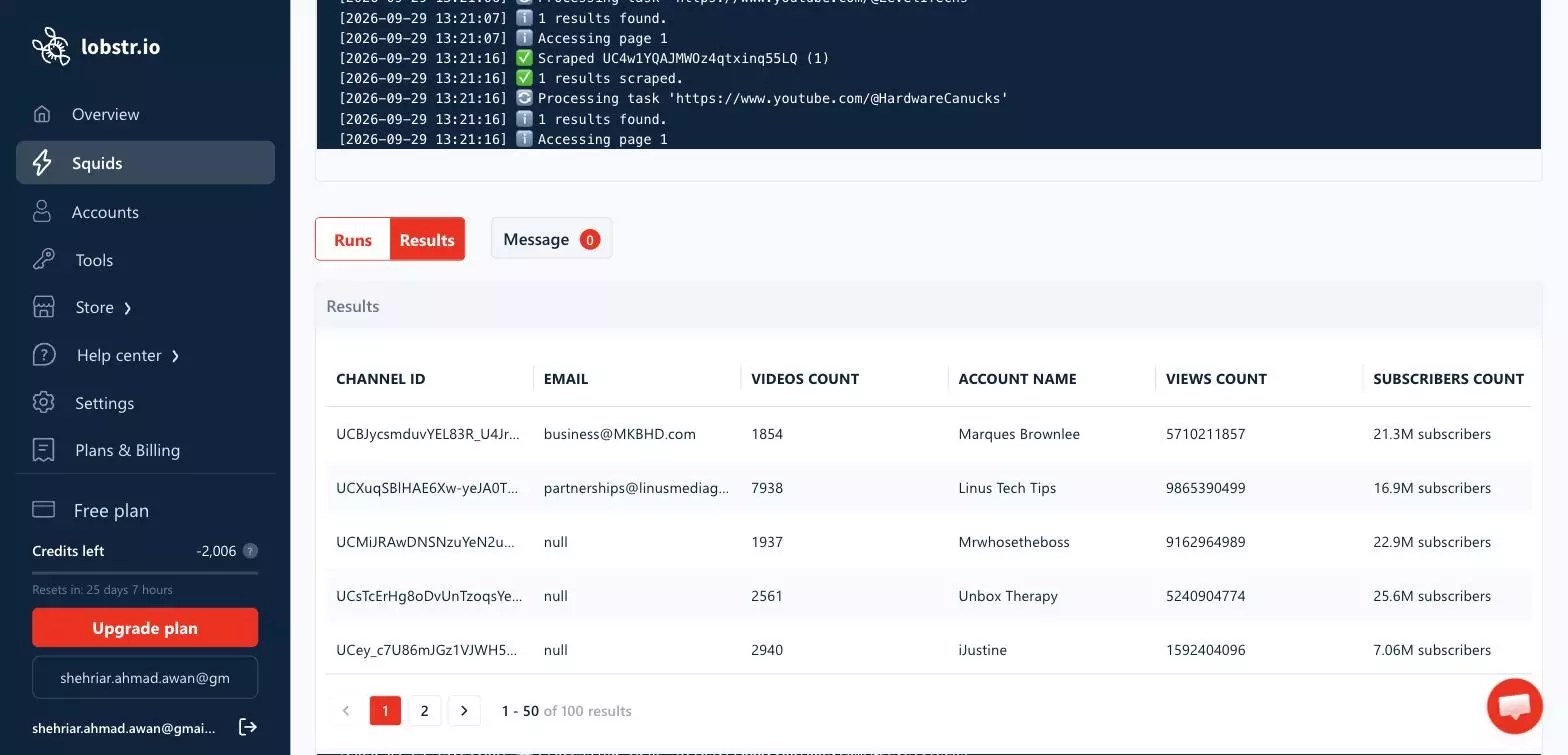Click the Plans & Billing receipt icon

pyautogui.click(x=43, y=450)
